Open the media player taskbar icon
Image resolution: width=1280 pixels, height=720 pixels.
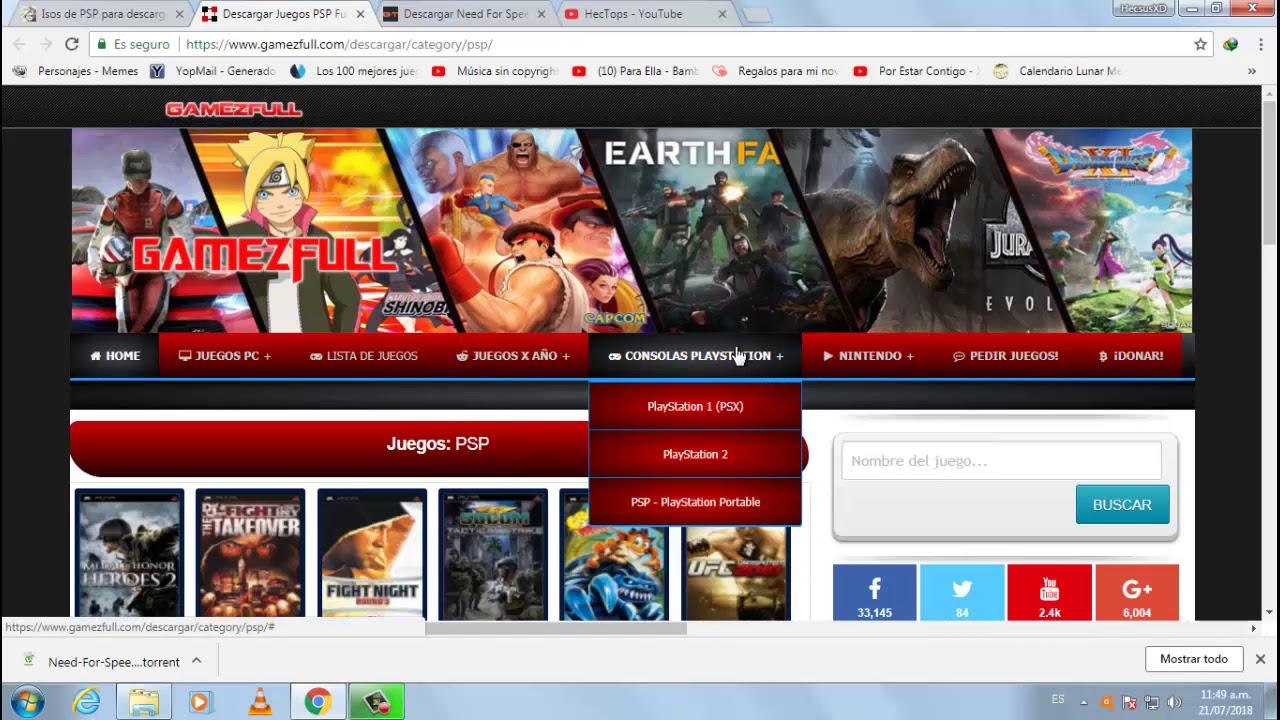pyautogui.click(x=199, y=702)
